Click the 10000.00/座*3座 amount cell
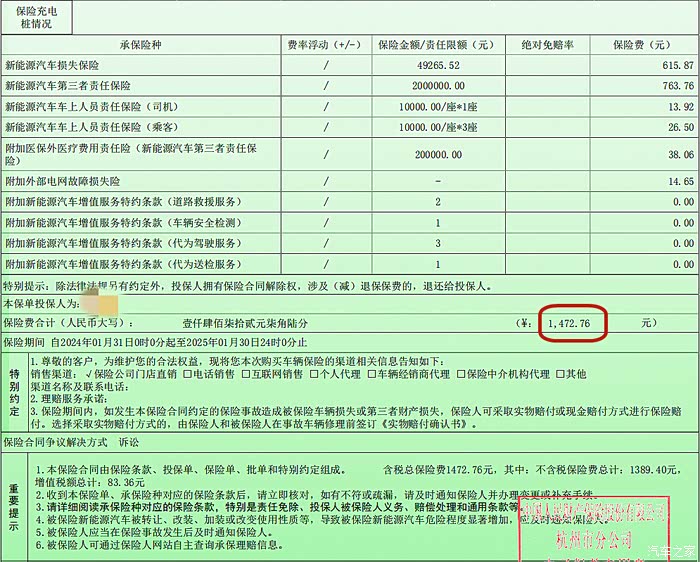Image resolution: width=700 pixels, height=562 pixels. point(438,127)
